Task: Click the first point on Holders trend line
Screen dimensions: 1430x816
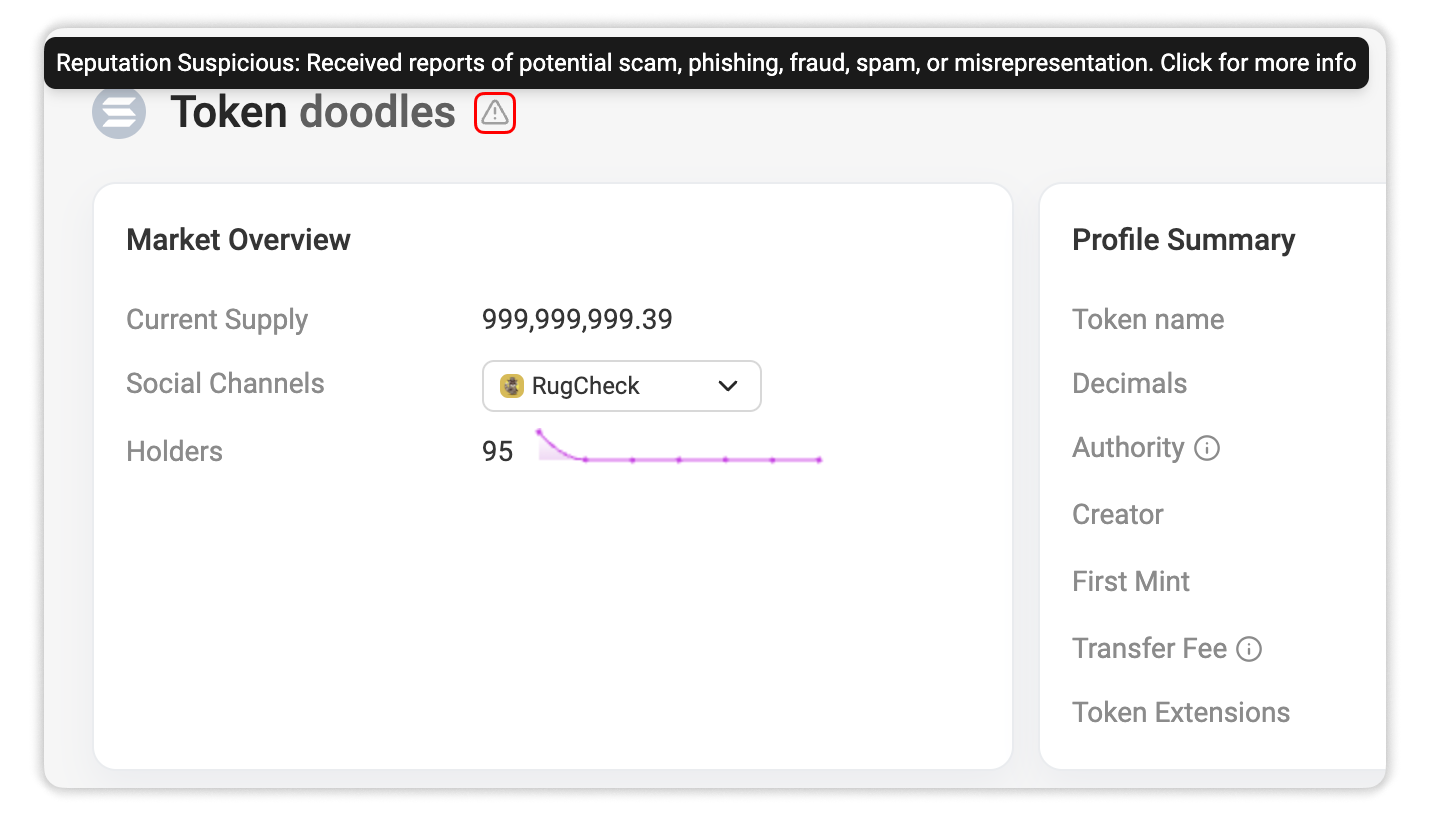Action: [538, 432]
